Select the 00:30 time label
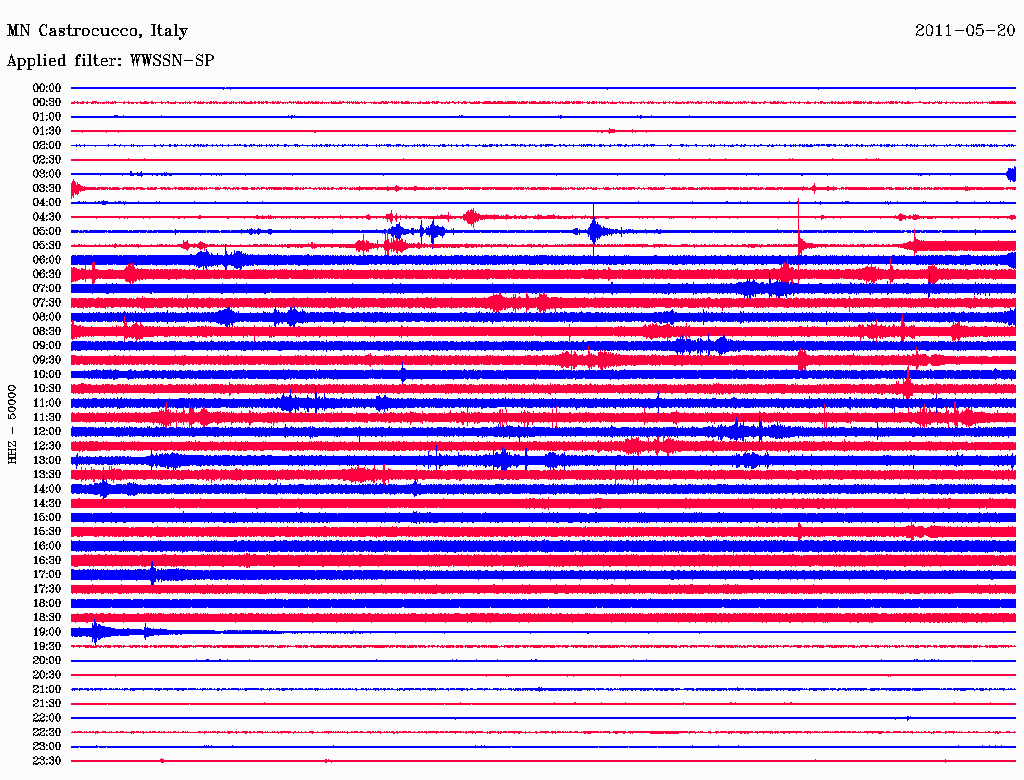 point(46,102)
